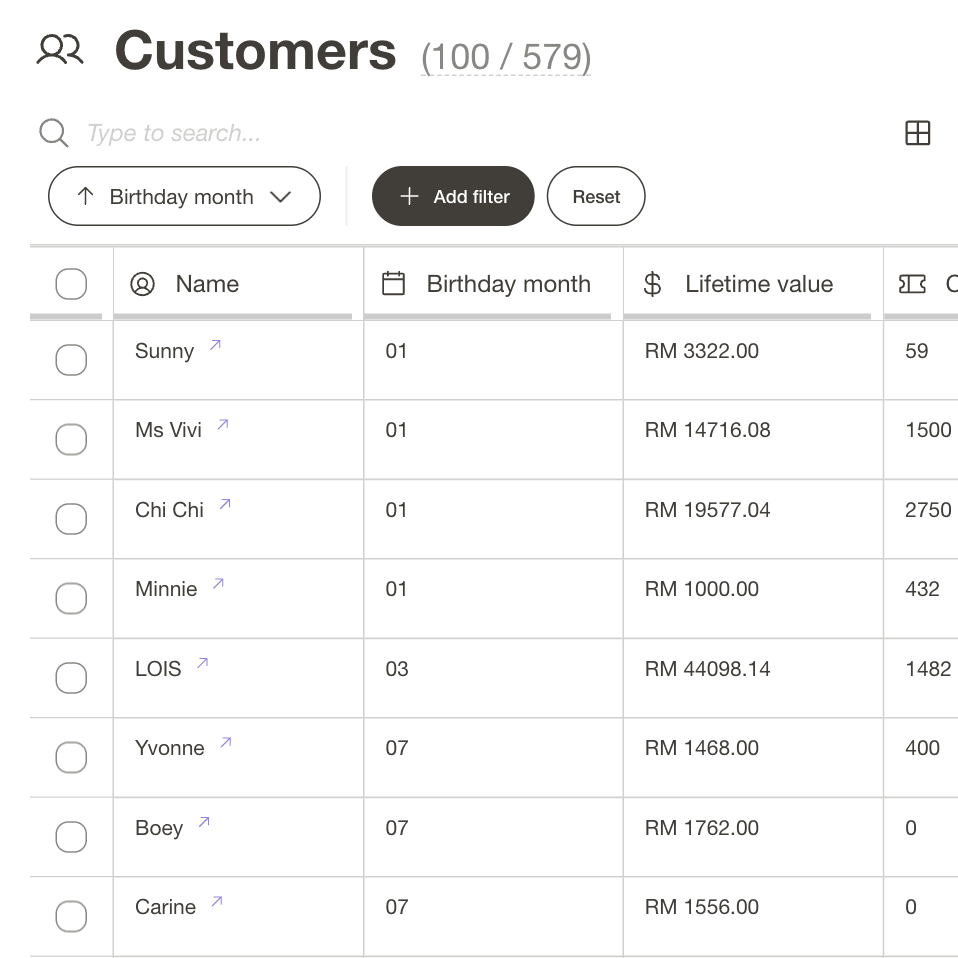Click the value 1500 in Ms Vivi's row
This screenshot has width=958, height=958.
[x=928, y=430]
